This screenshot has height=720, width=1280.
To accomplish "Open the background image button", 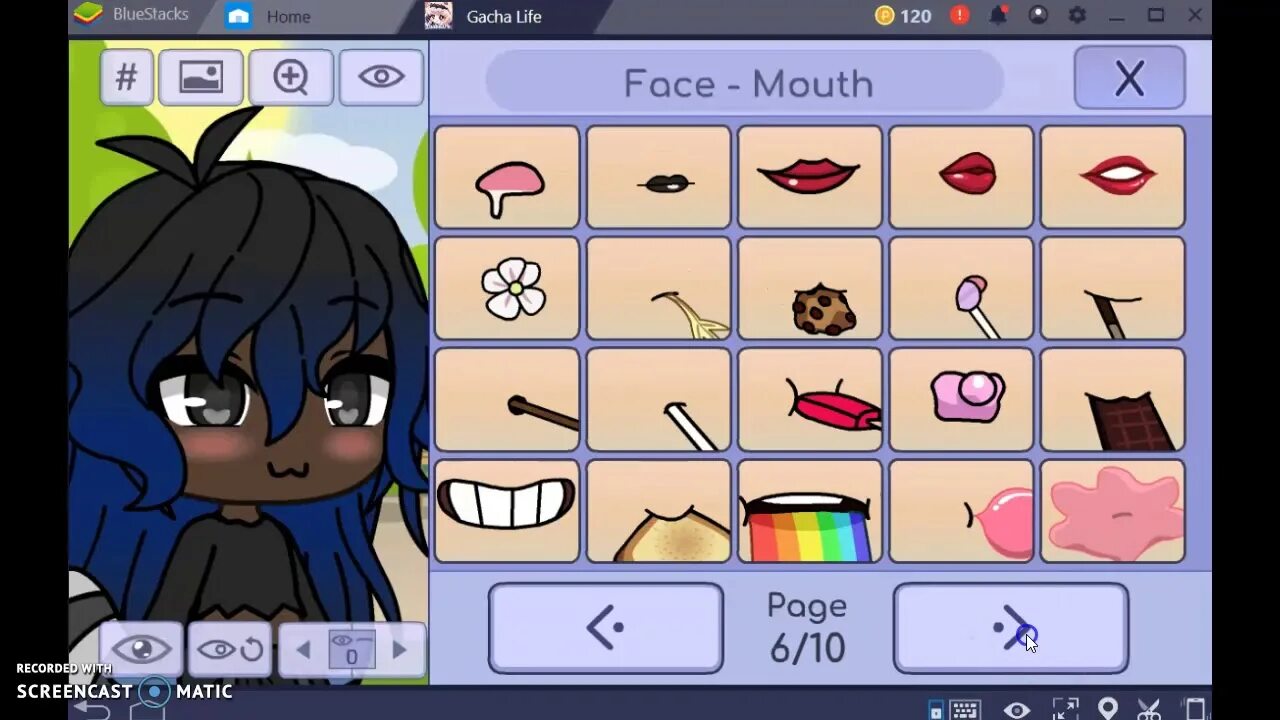I will tap(201, 77).
